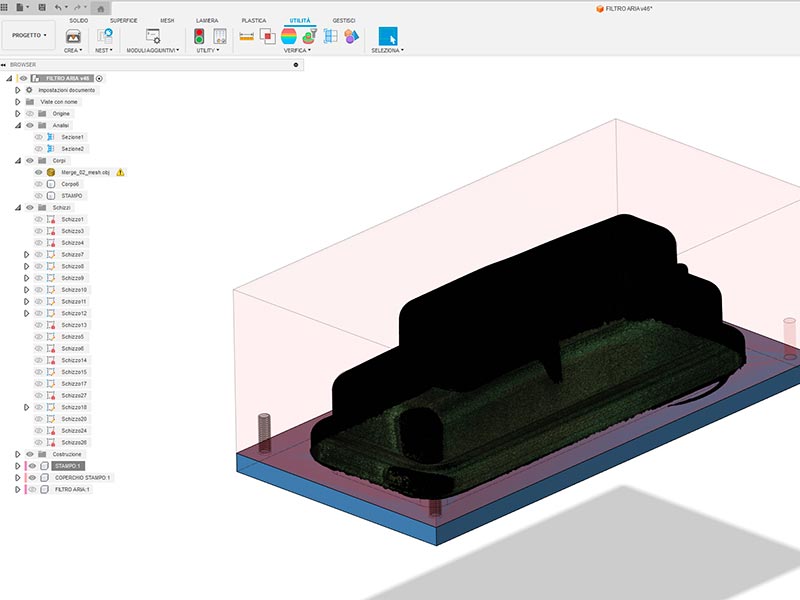The image size is (800, 600).
Task: Select the Interference tool icon
Action: tap(267, 35)
